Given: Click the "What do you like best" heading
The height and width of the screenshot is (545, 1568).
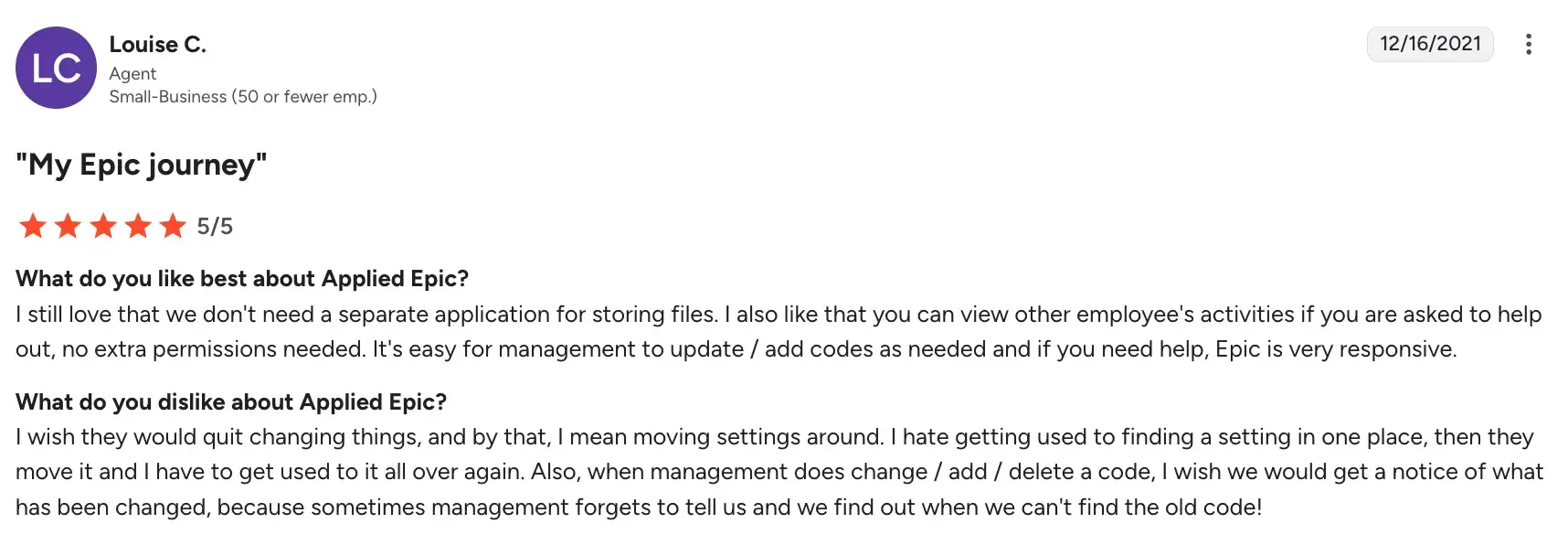Looking at the screenshot, I should pos(242,279).
